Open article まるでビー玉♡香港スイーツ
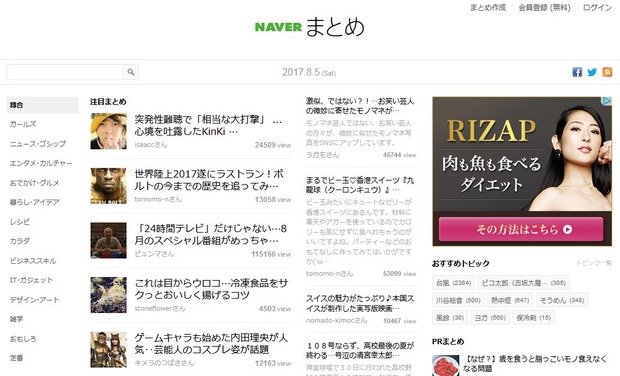The image size is (620, 376). point(360,185)
